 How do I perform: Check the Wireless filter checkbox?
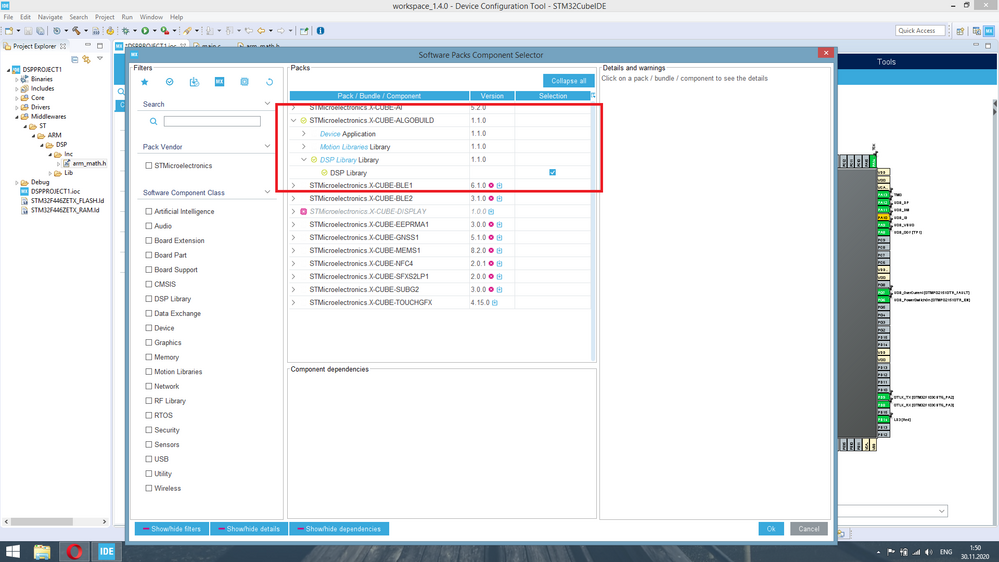(x=148, y=489)
